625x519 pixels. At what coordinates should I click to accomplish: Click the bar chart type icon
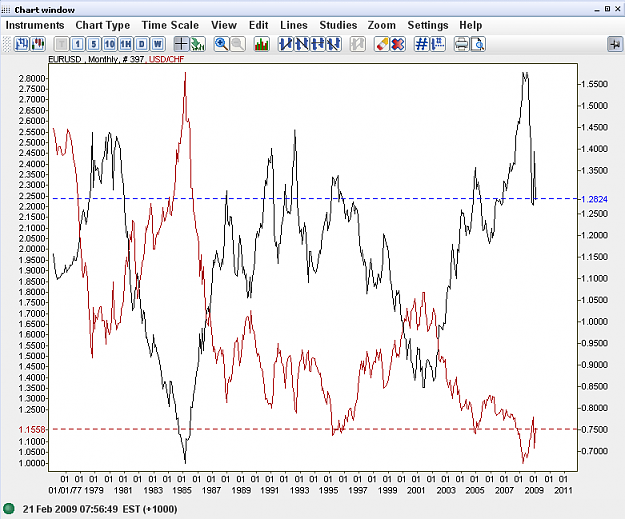tap(21, 44)
